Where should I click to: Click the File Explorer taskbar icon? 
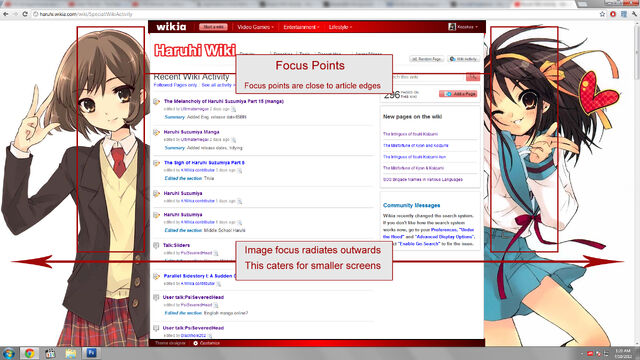pyautogui.click(x=70, y=353)
